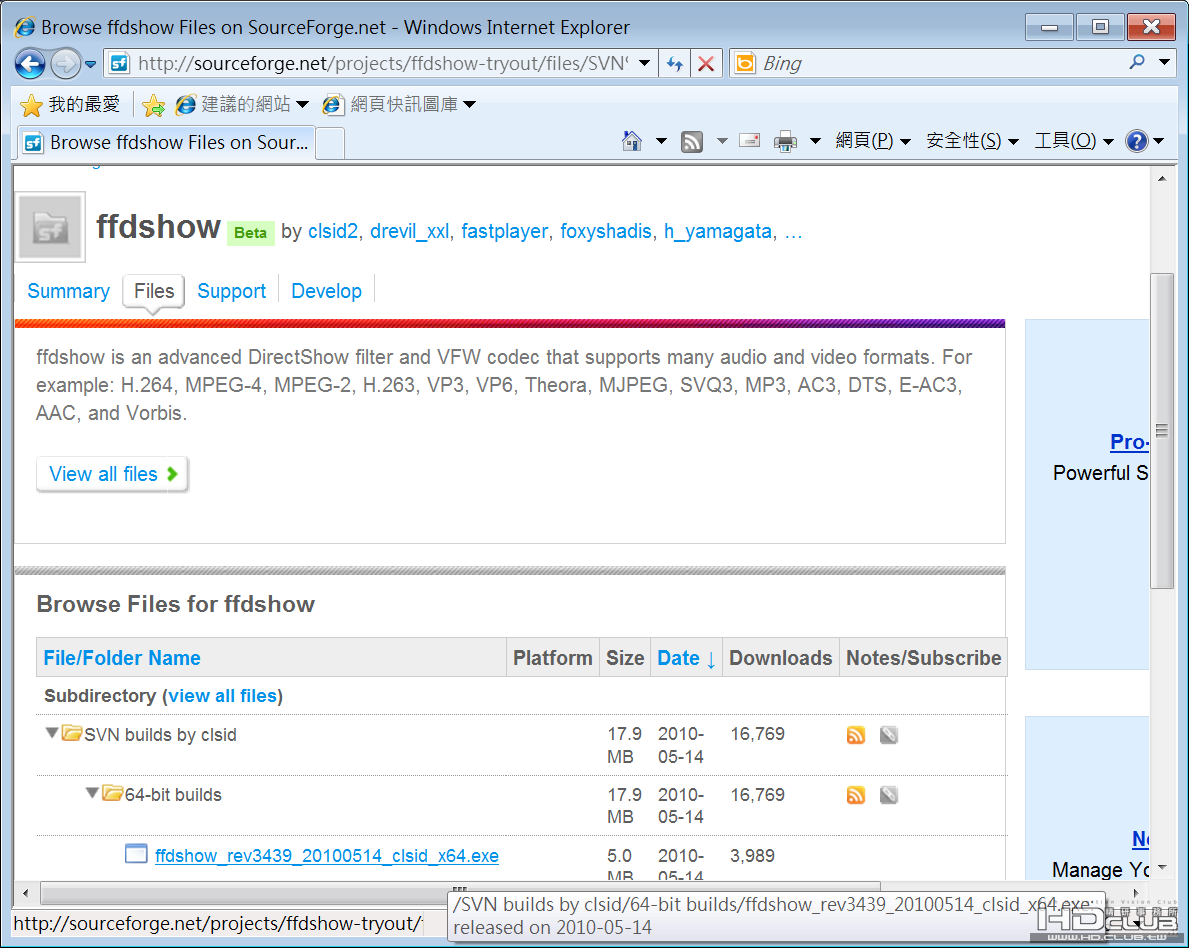Open the fastplayer author link
Image resolution: width=1189 pixels, height=948 pixels.
pyautogui.click(x=504, y=231)
